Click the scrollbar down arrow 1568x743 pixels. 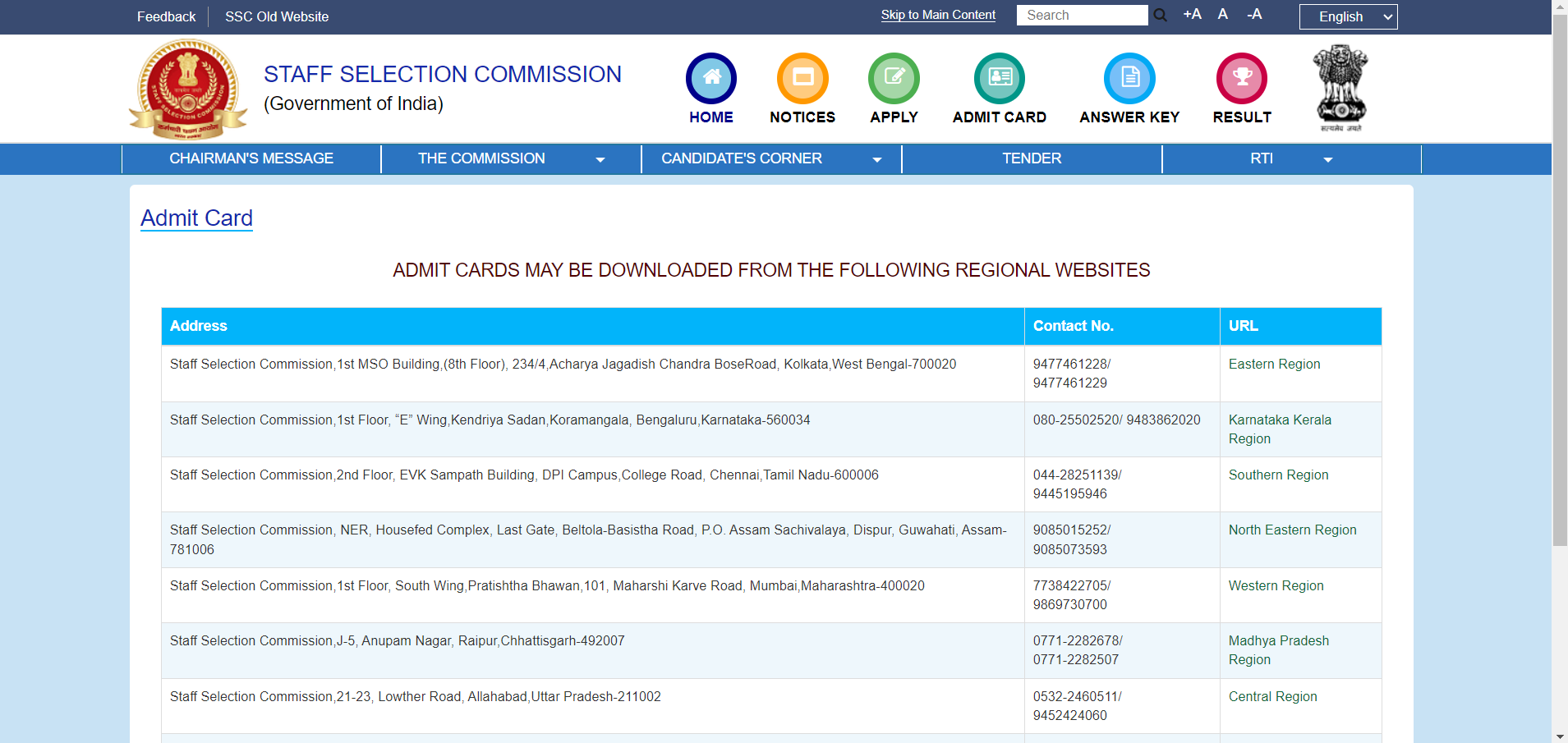(x=1560, y=736)
